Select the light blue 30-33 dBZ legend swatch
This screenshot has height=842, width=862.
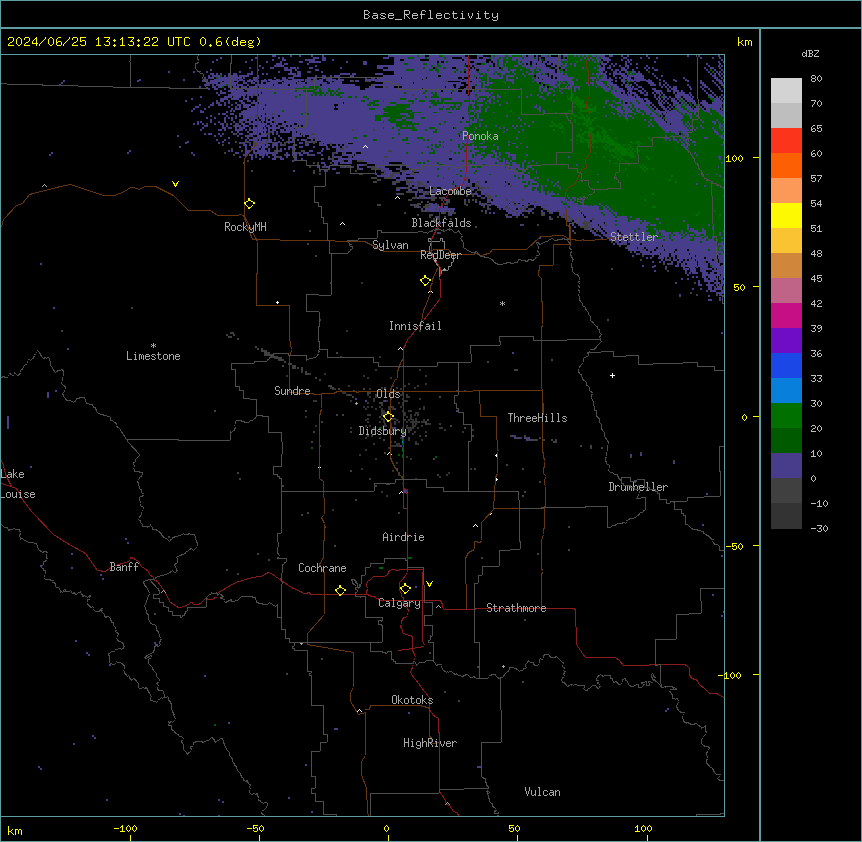(786, 390)
